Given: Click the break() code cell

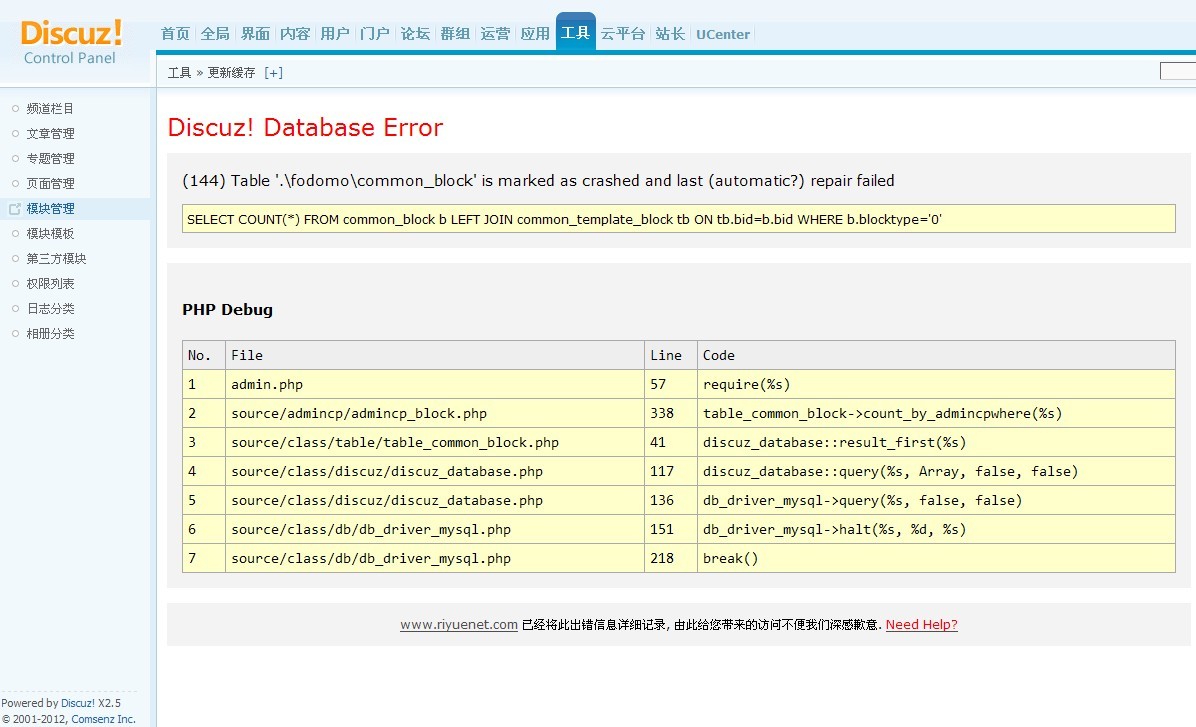Looking at the screenshot, I should click(936, 558).
